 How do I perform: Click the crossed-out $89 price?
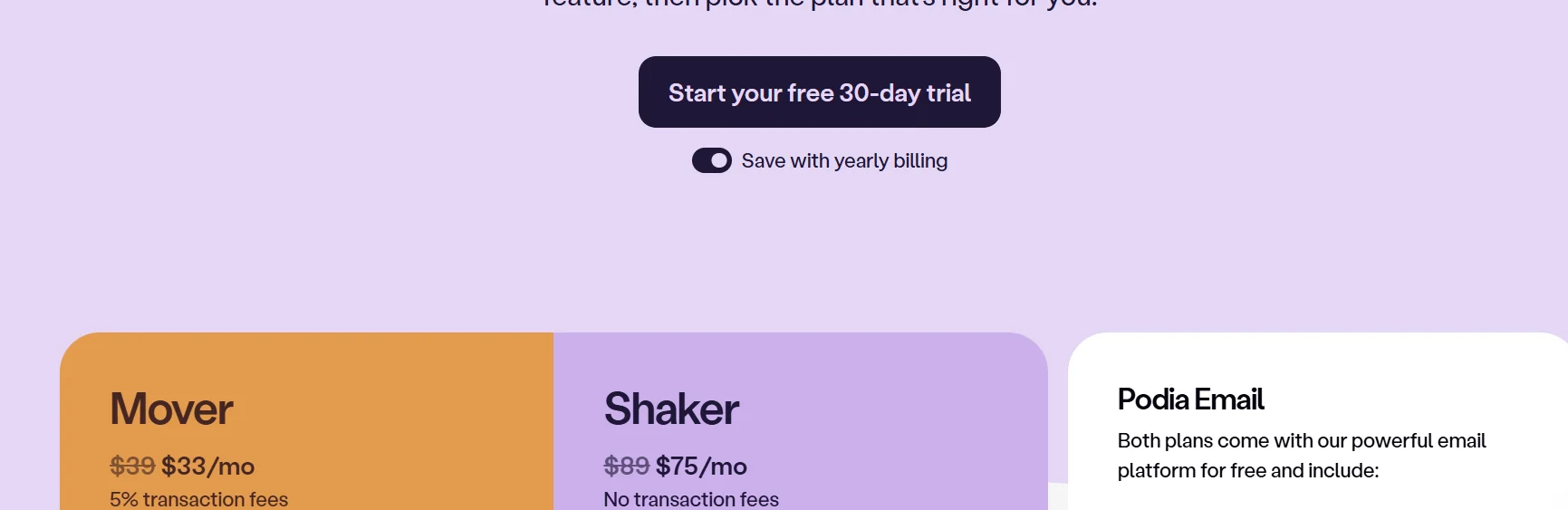(x=626, y=467)
